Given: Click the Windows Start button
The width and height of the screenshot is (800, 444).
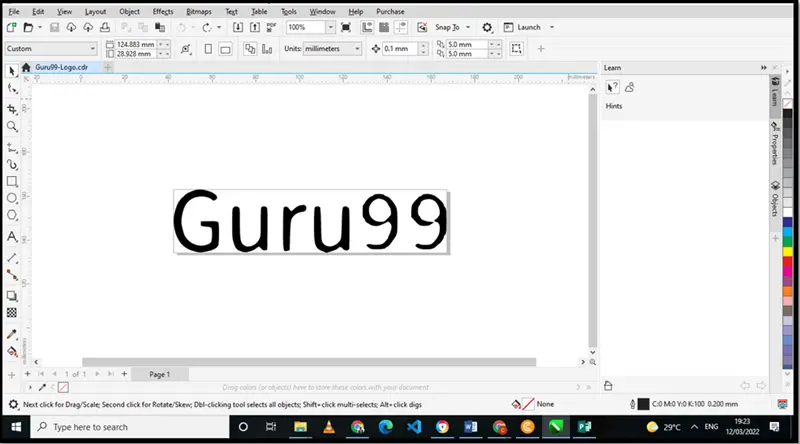Looking at the screenshot, I should (x=16, y=427).
